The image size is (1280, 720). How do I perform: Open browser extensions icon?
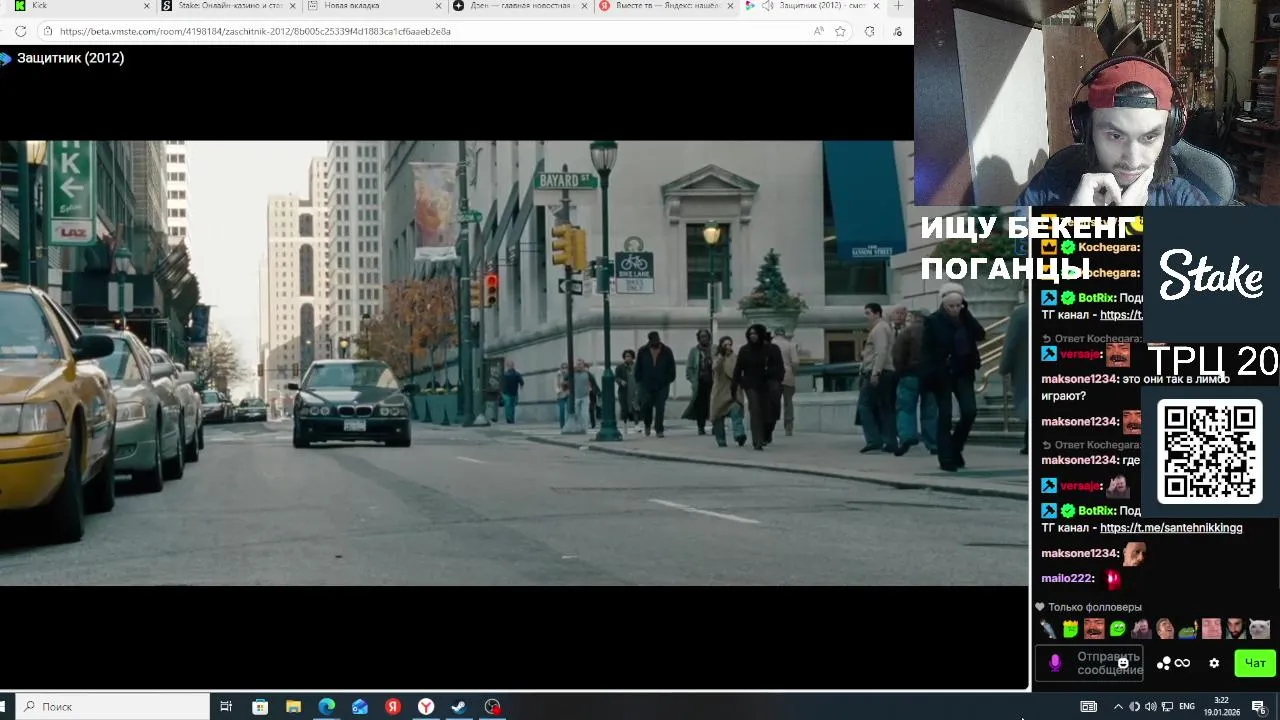(x=869, y=31)
